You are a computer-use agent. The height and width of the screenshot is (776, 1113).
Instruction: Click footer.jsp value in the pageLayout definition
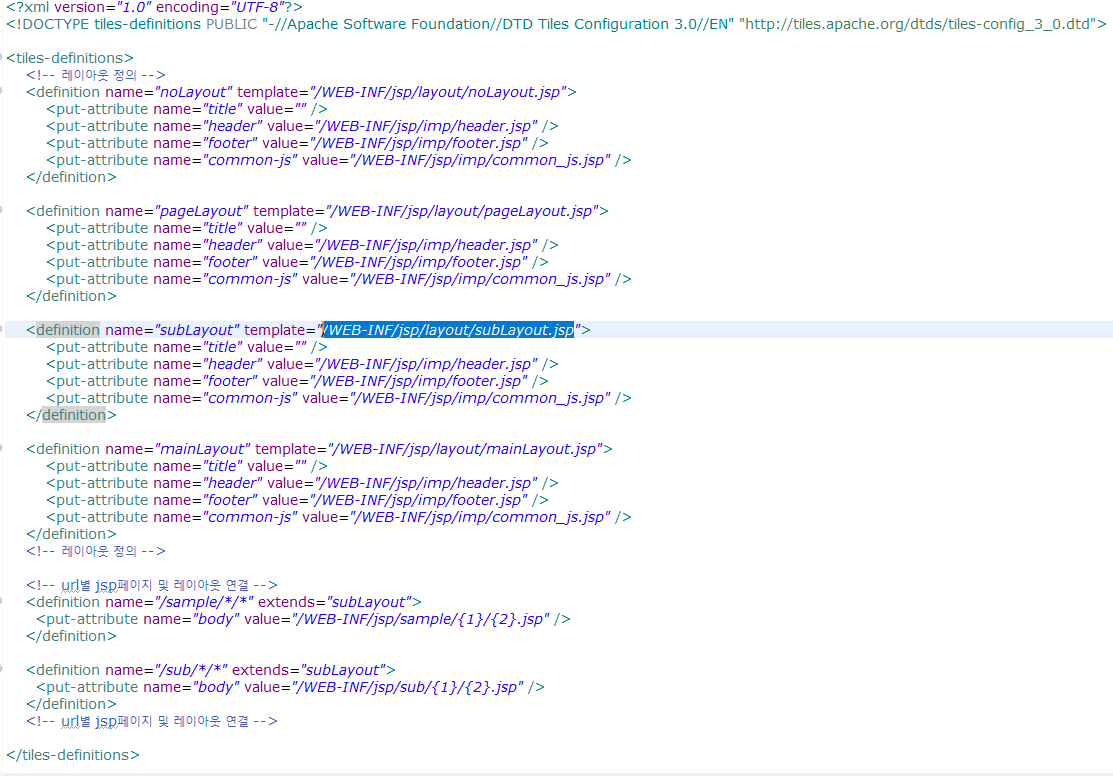coord(419,263)
